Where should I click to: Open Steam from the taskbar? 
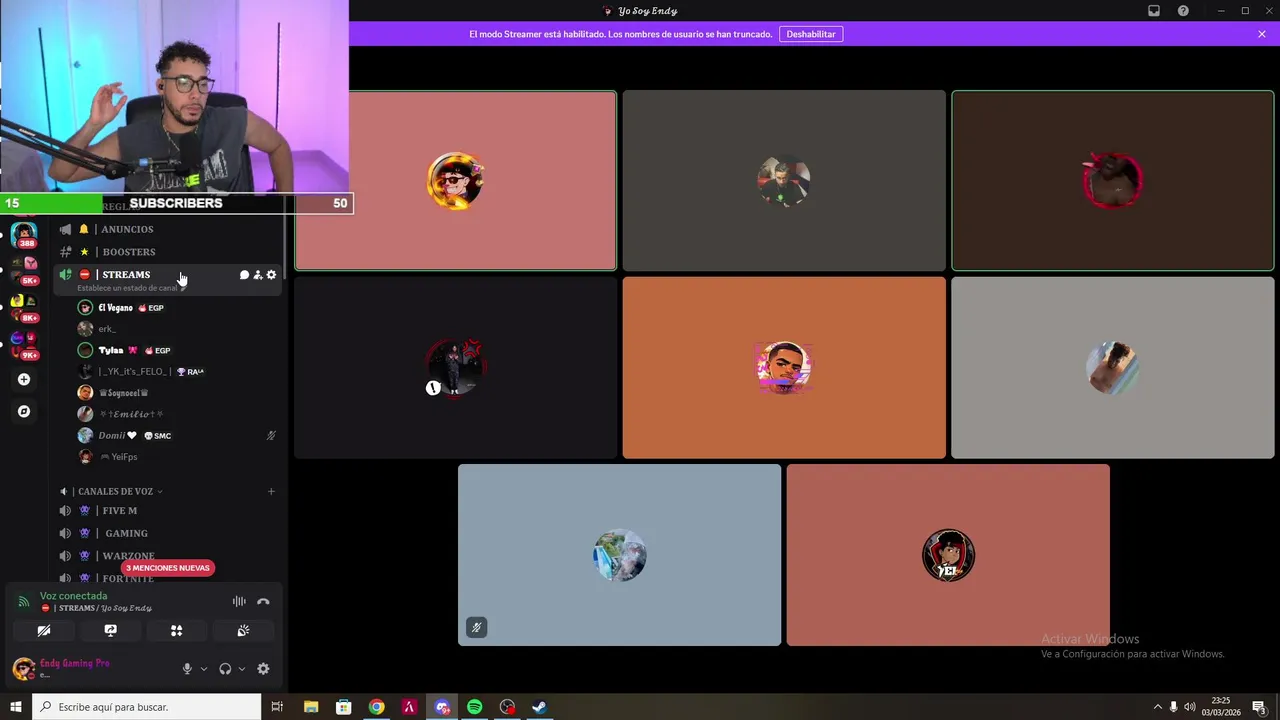coord(539,707)
